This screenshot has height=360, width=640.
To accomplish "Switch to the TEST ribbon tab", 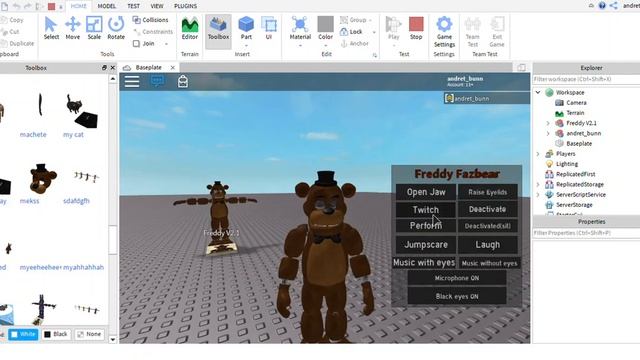I will tap(133, 6).
